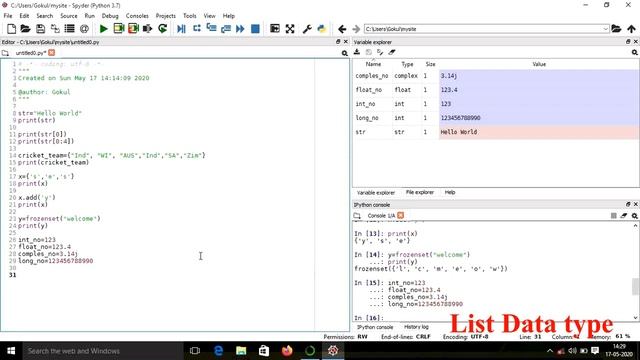Open the Windows Start menu
The image size is (640, 360).
[11, 351]
